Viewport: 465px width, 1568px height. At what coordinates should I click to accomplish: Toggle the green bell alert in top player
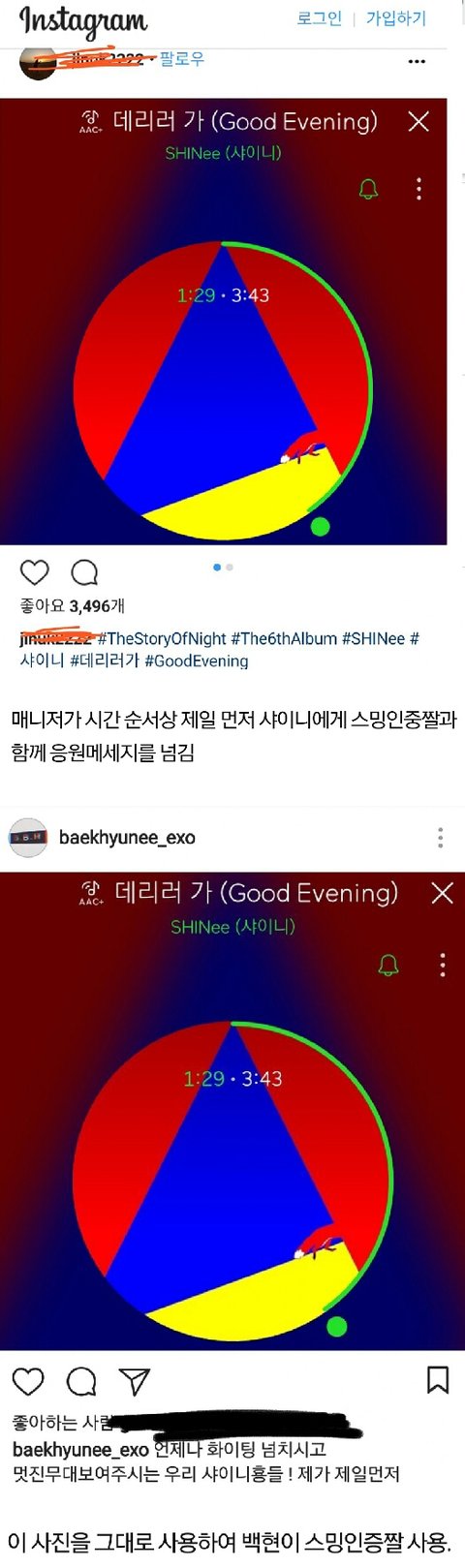tap(368, 189)
